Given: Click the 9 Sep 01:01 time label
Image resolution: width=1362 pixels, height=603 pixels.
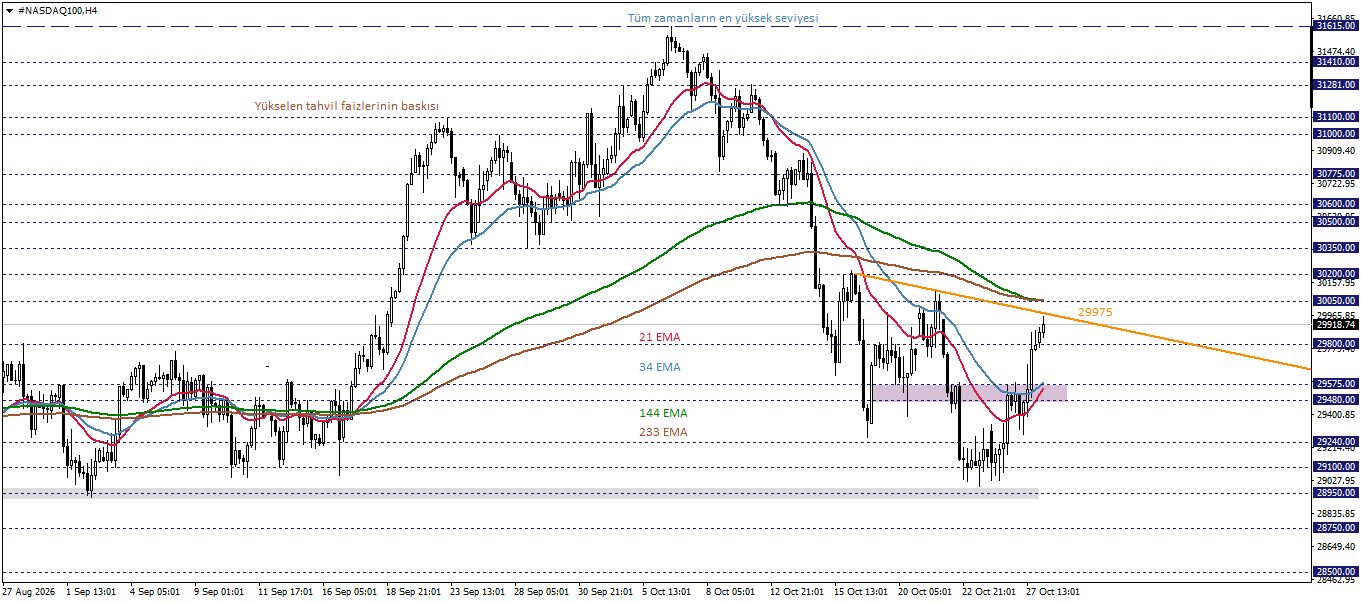Looking at the screenshot, I should pos(219,592).
